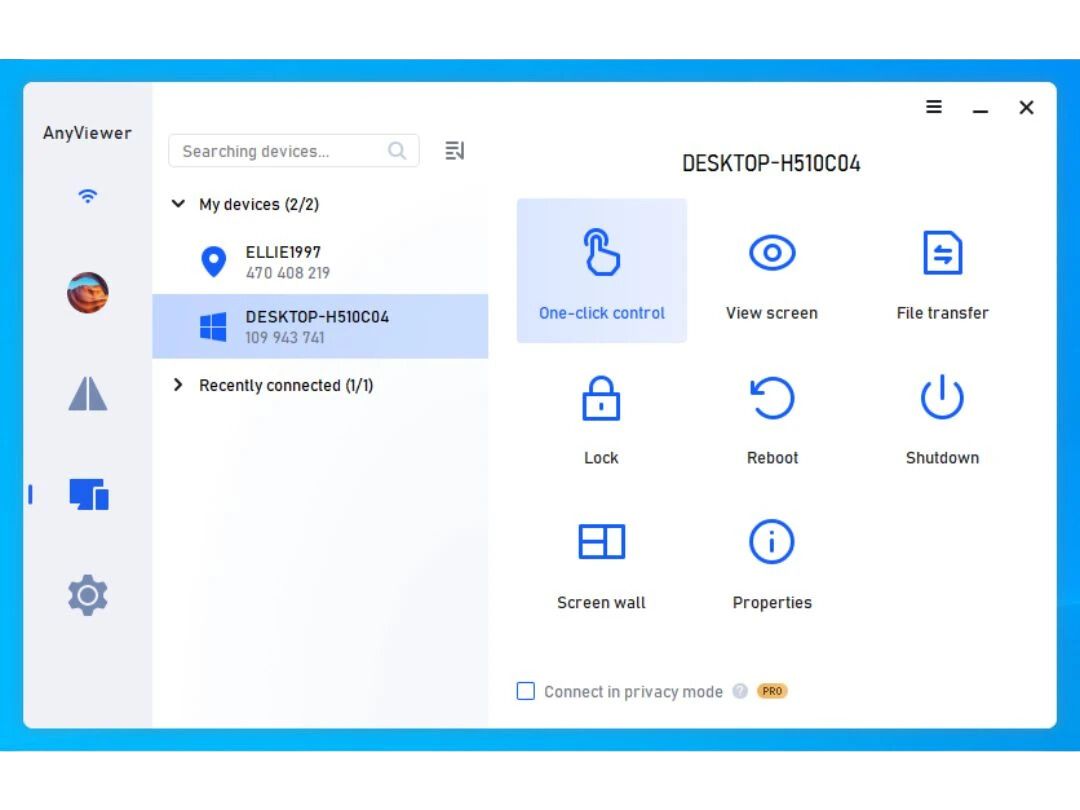
Task: Select the DESKTOP-H510C04 device in list
Action: (320, 326)
